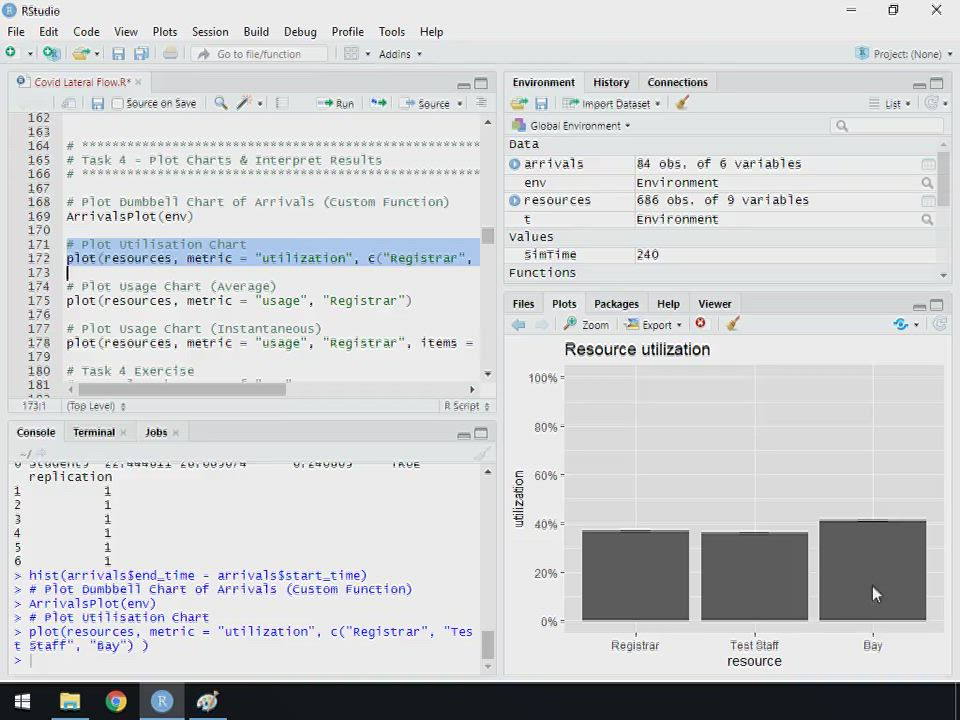Viewport: 960px width, 720px height.
Task: Open the Addins dropdown menu
Action: click(x=400, y=54)
